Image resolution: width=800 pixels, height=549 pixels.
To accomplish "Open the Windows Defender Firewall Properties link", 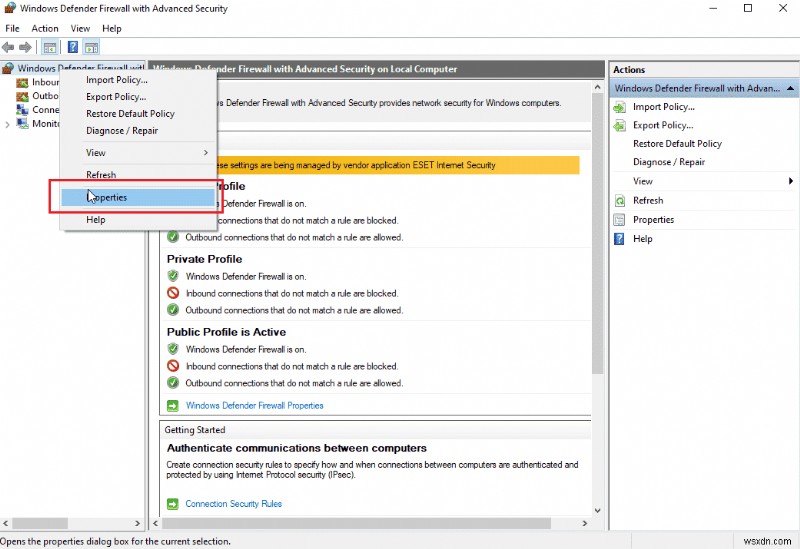I will 254,406.
